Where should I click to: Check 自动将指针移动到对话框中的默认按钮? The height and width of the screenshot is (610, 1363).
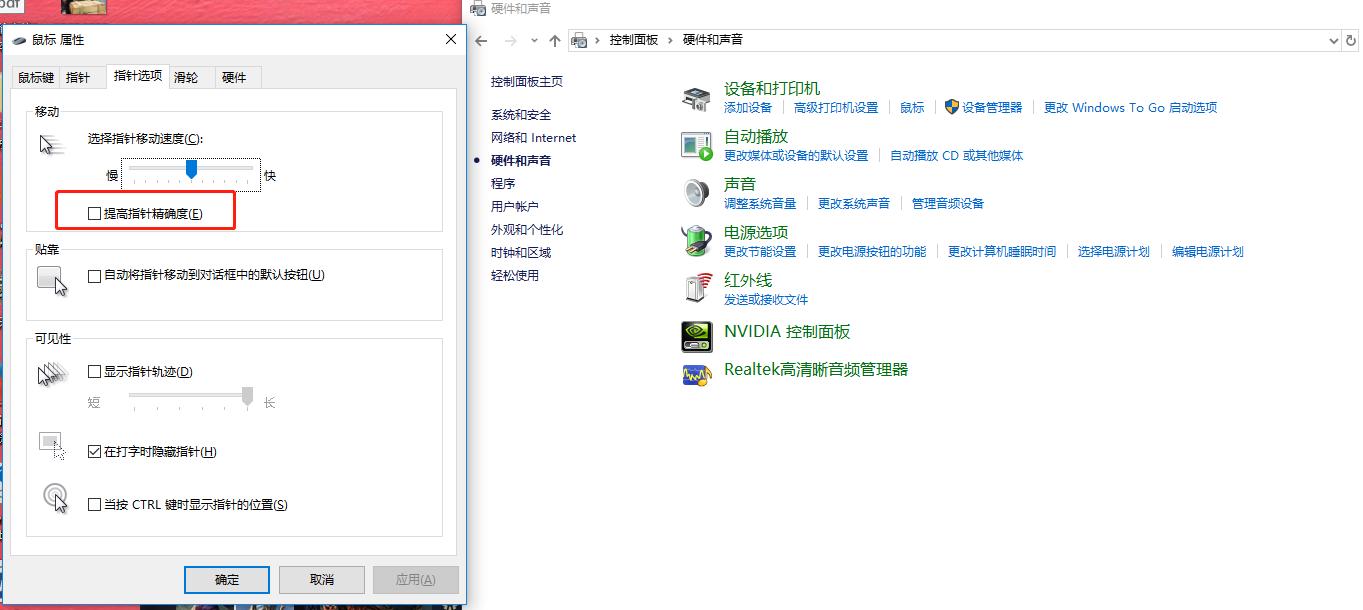coord(95,275)
